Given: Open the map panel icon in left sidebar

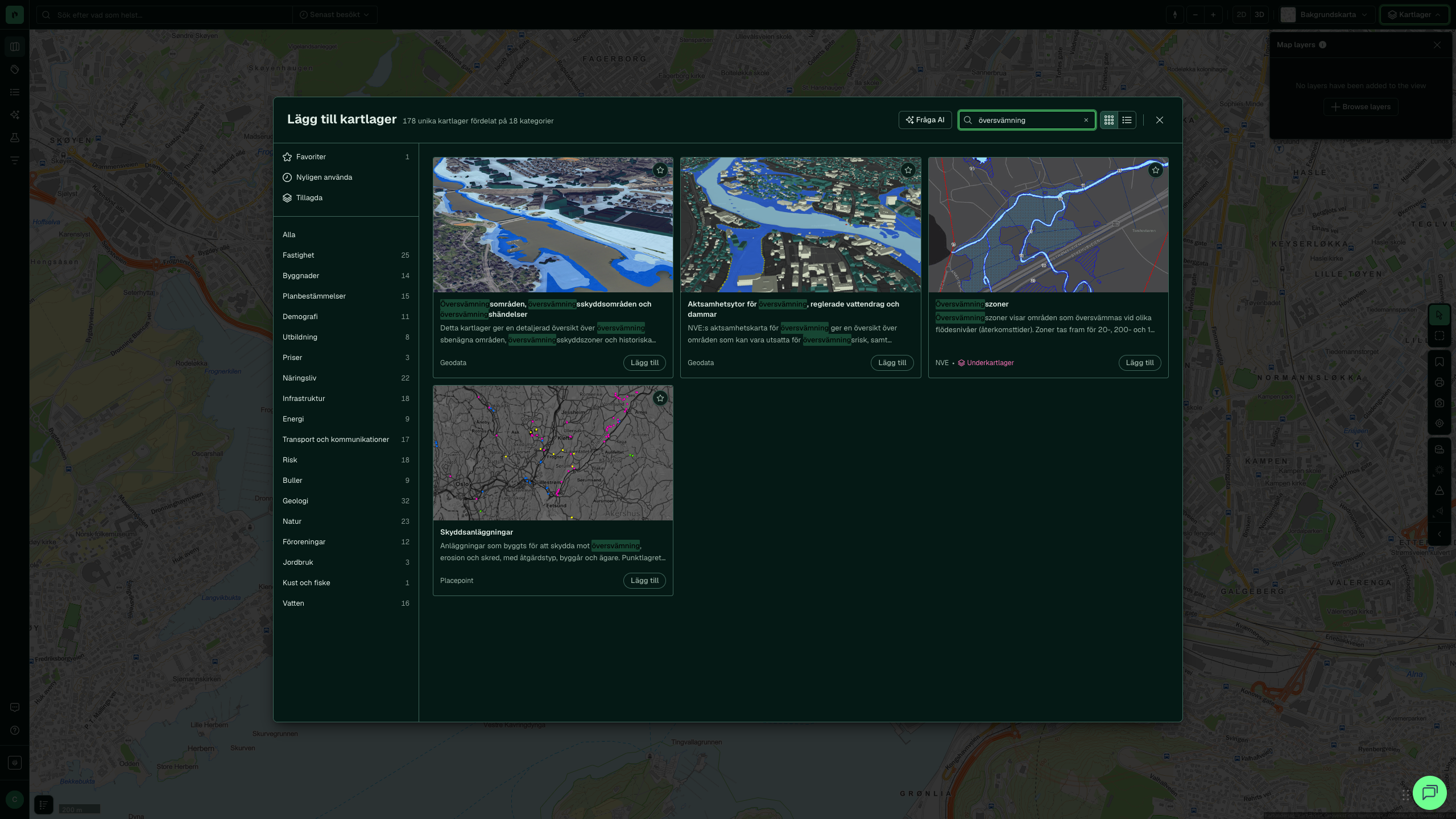Looking at the screenshot, I should [15, 47].
